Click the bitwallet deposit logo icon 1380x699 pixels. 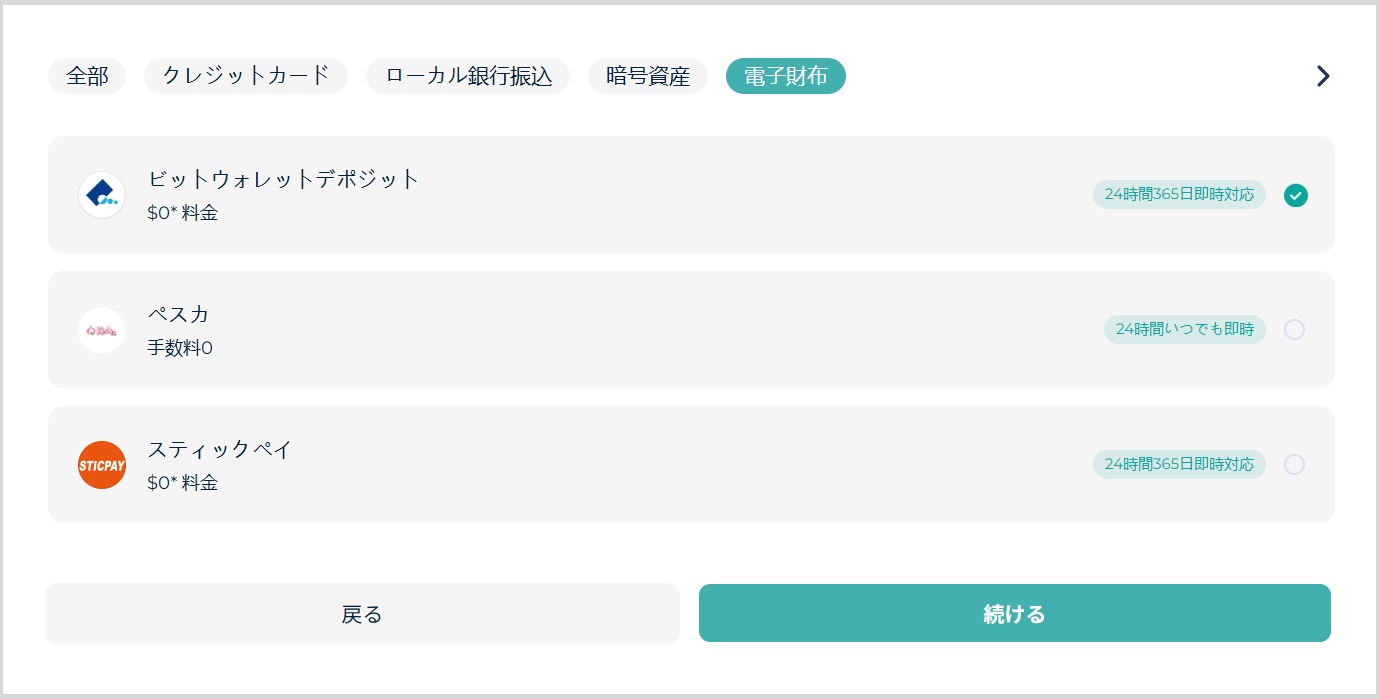point(102,195)
